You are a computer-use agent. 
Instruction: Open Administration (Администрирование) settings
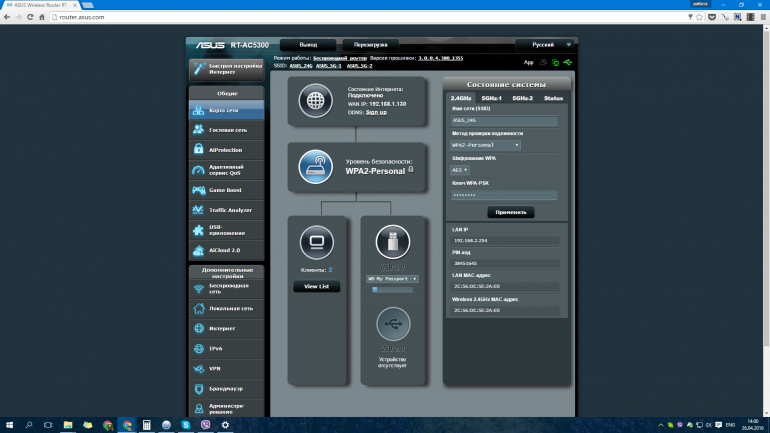pyautogui.click(x=226, y=408)
